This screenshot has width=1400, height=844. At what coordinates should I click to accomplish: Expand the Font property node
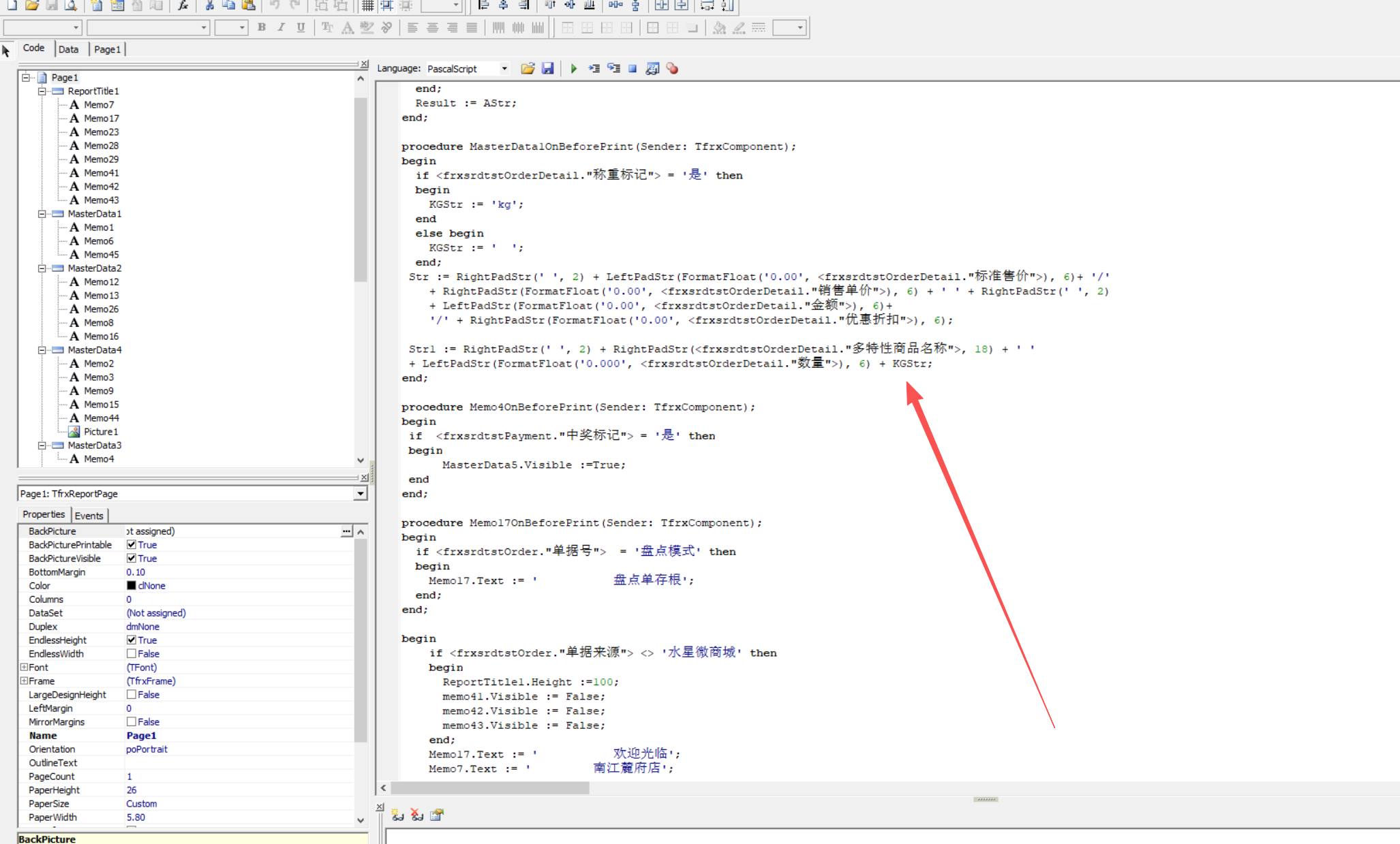(x=24, y=668)
